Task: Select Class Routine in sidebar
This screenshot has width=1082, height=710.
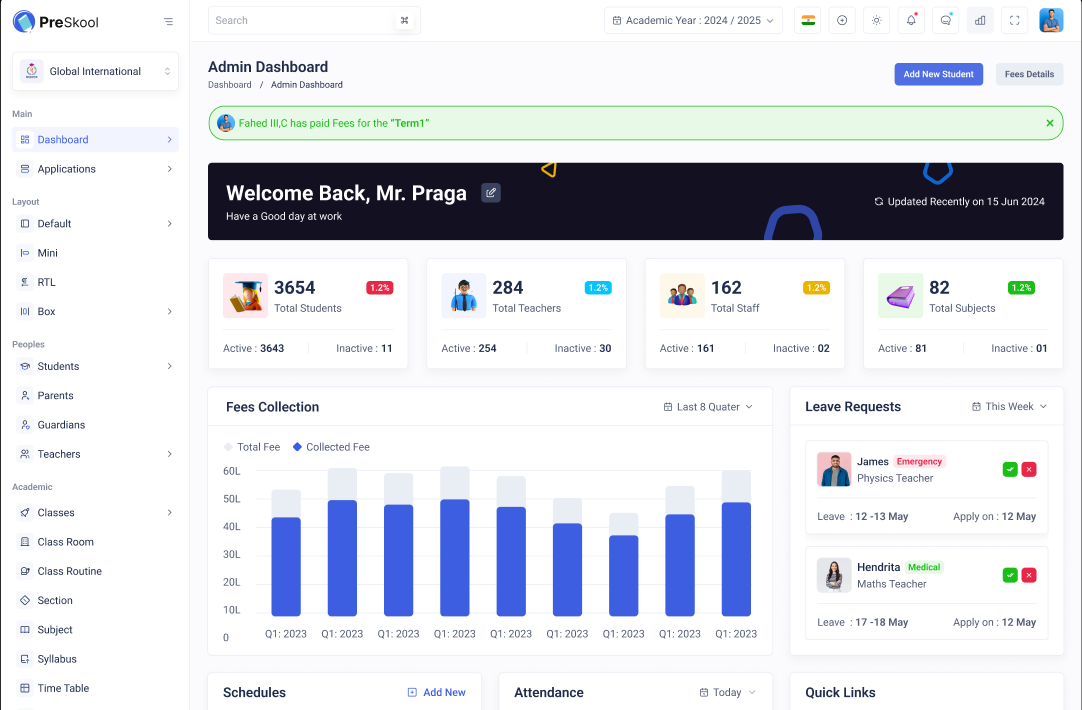Action: tap(69, 571)
